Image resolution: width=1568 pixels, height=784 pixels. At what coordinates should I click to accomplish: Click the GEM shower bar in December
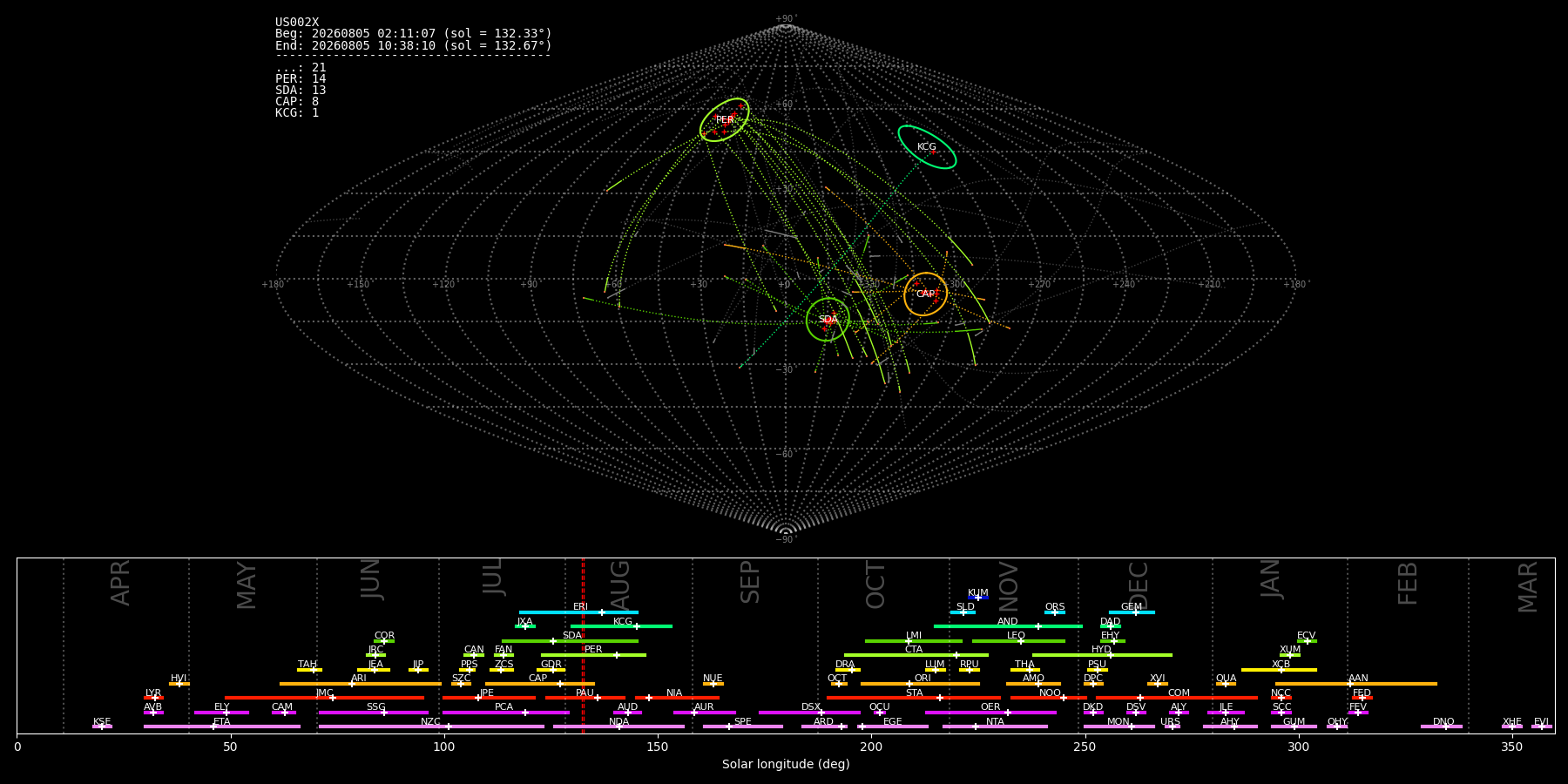pyautogui.click(x=1132, y=612)
